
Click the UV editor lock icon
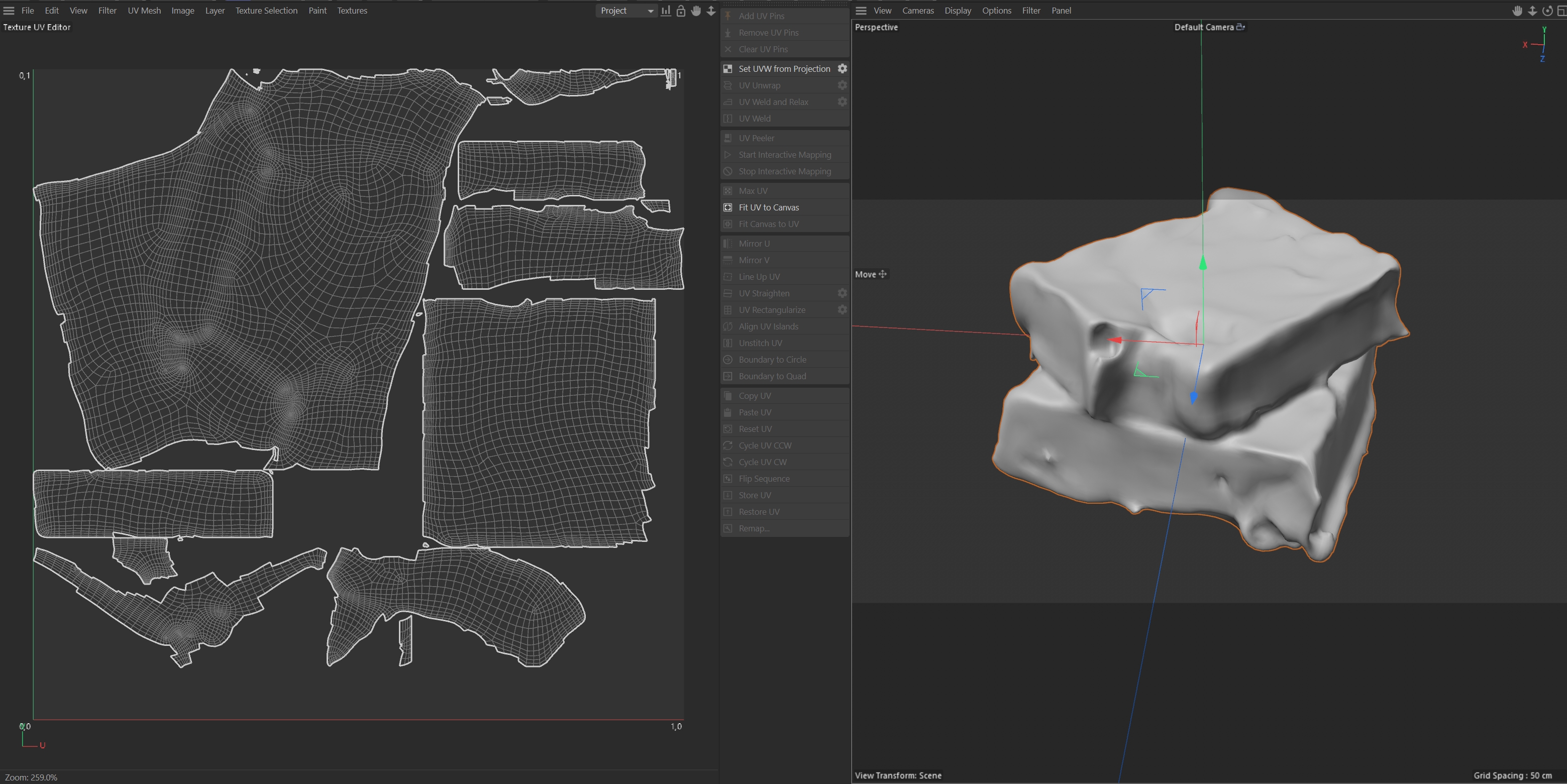[681, 11]
